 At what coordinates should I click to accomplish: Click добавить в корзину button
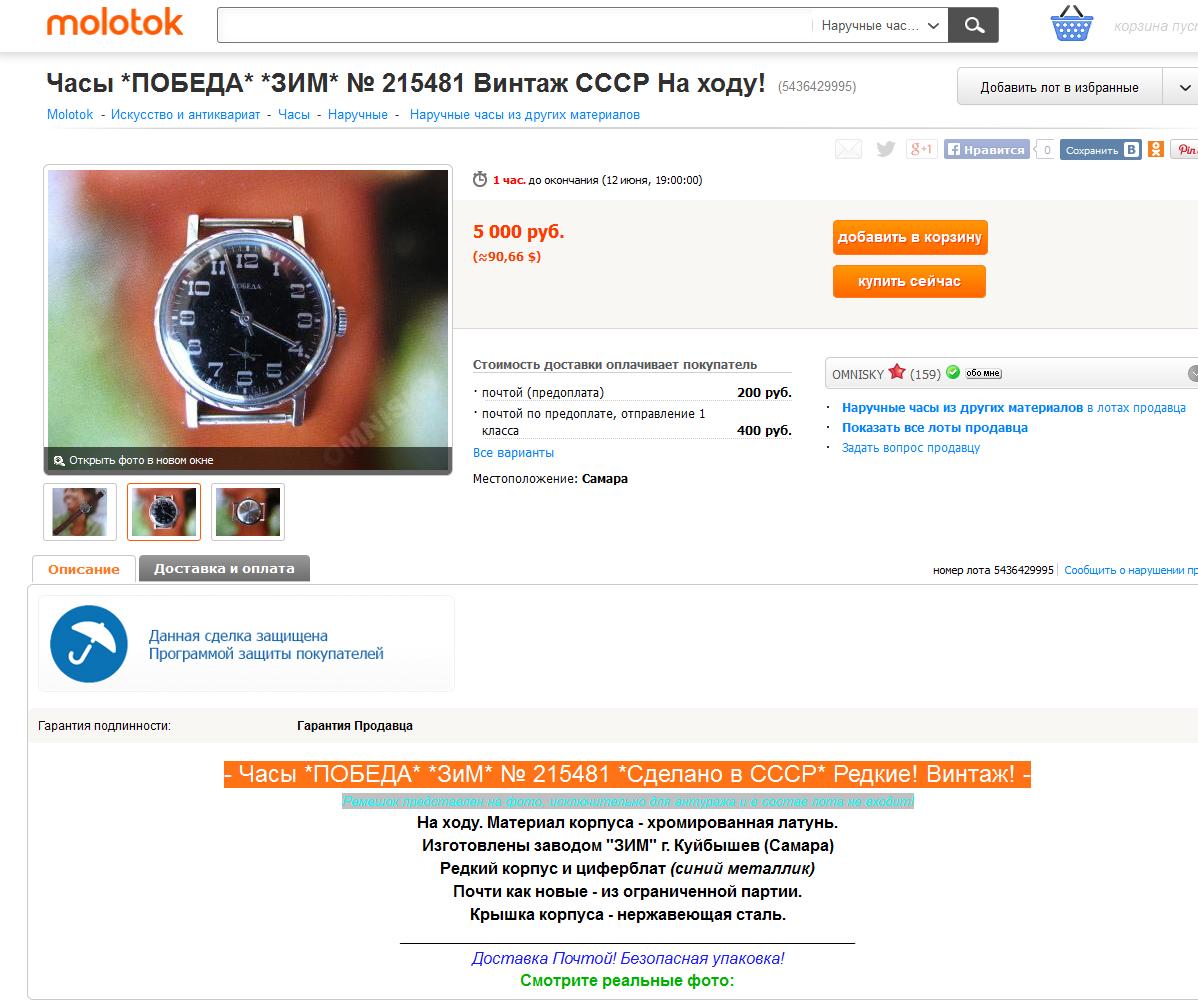coord(909,237)
